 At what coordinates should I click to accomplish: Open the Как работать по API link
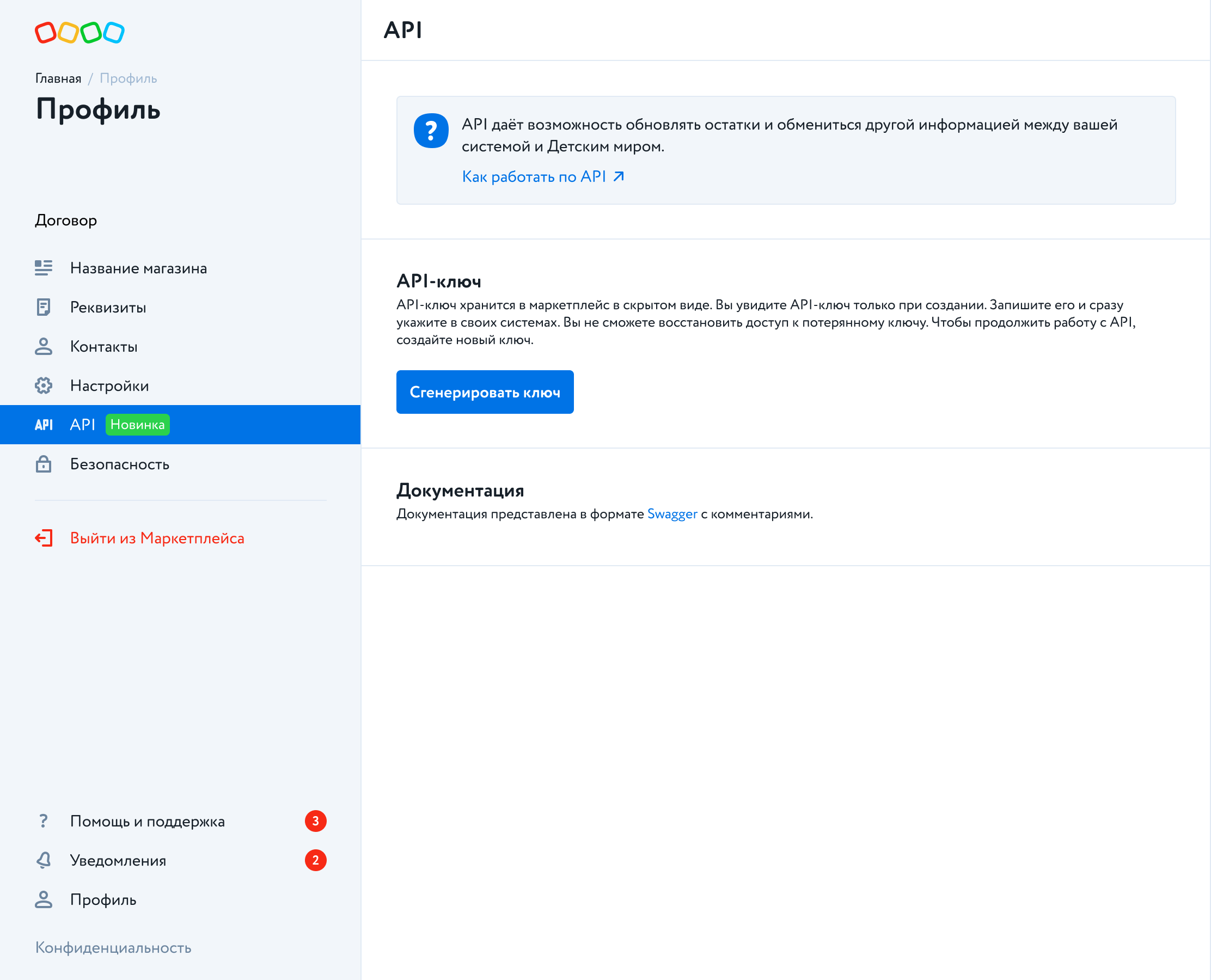click(543, 177)
